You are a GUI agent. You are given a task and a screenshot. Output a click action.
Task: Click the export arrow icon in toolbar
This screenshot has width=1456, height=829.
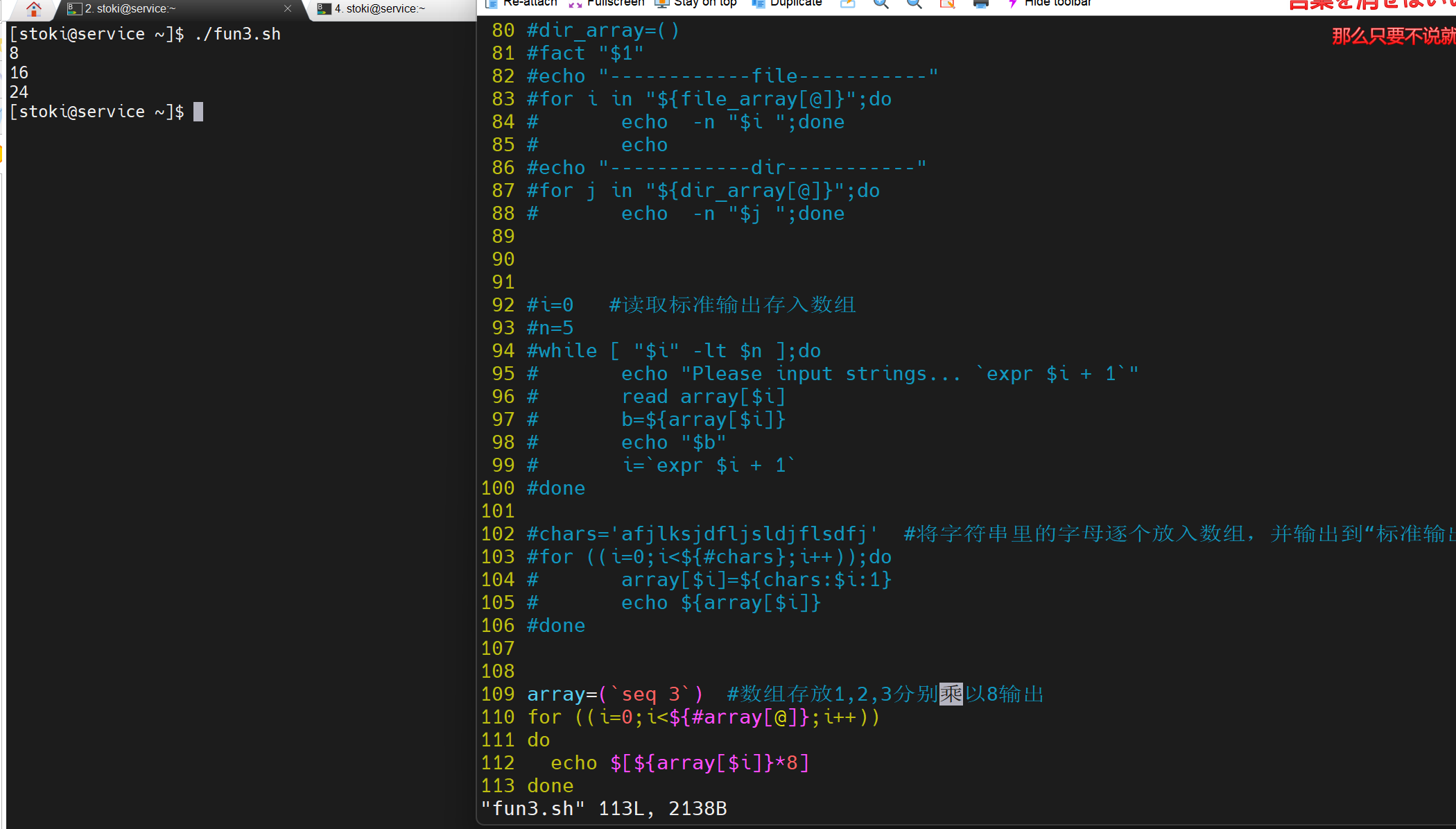tap(847, 4)
